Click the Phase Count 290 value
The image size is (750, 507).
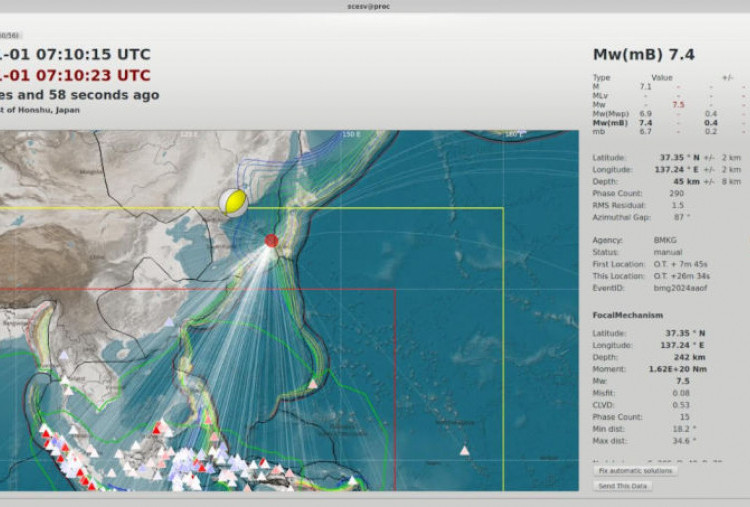click(x=676, y=194)
